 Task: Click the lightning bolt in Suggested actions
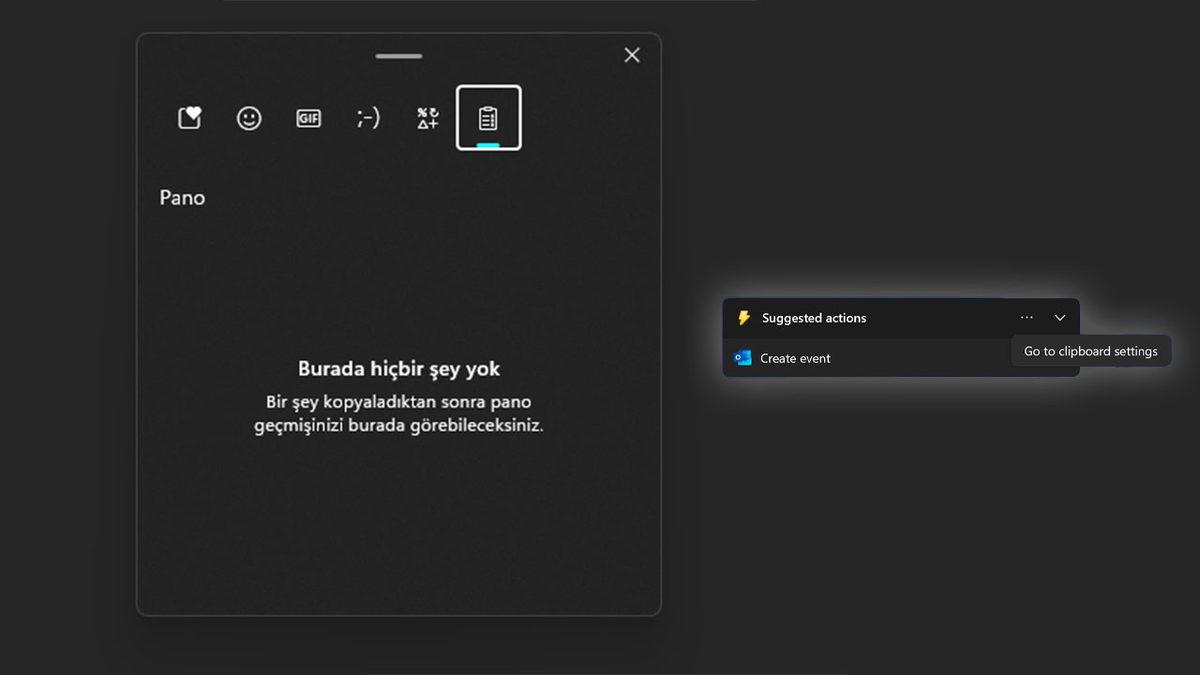pyautogui.click(x=742, y=317)
